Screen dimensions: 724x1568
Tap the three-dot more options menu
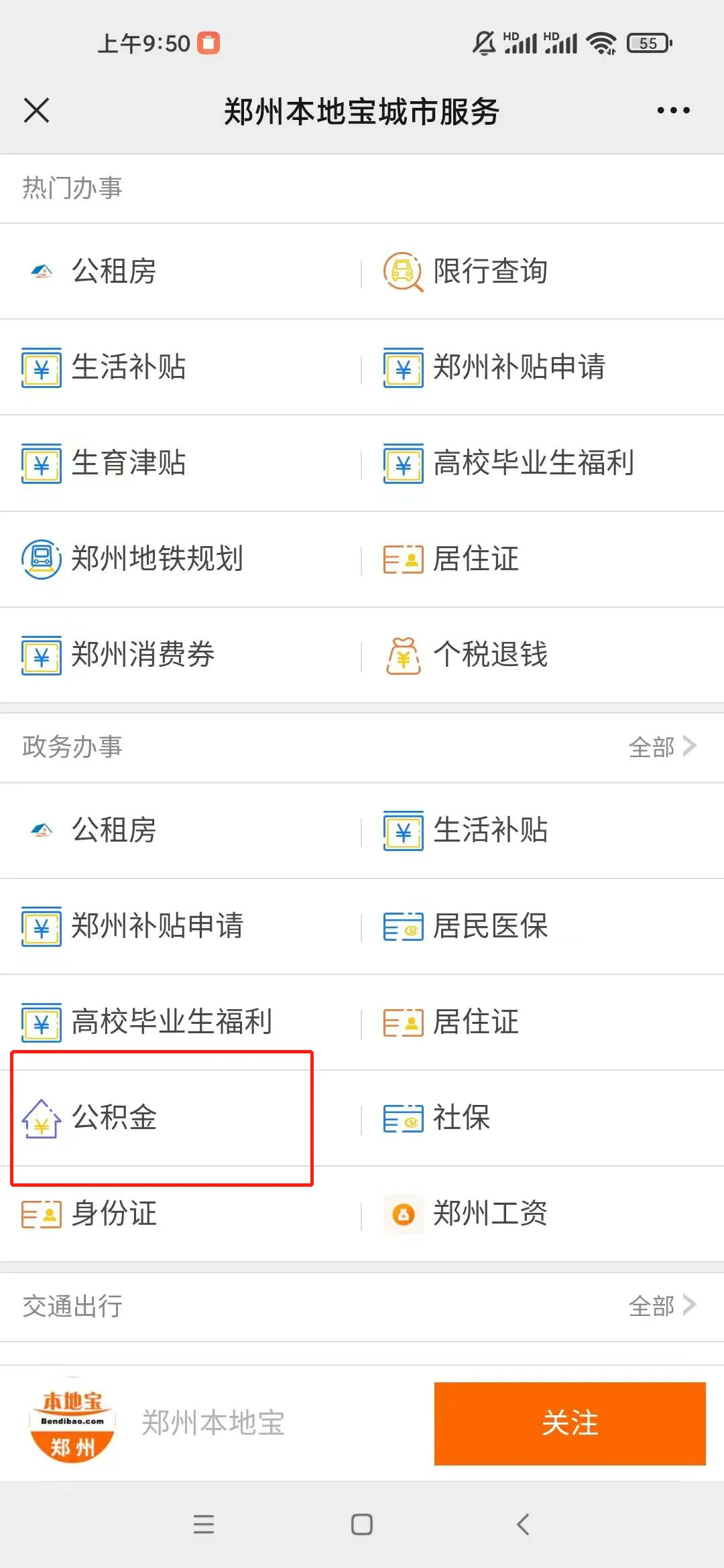point(673,111)
